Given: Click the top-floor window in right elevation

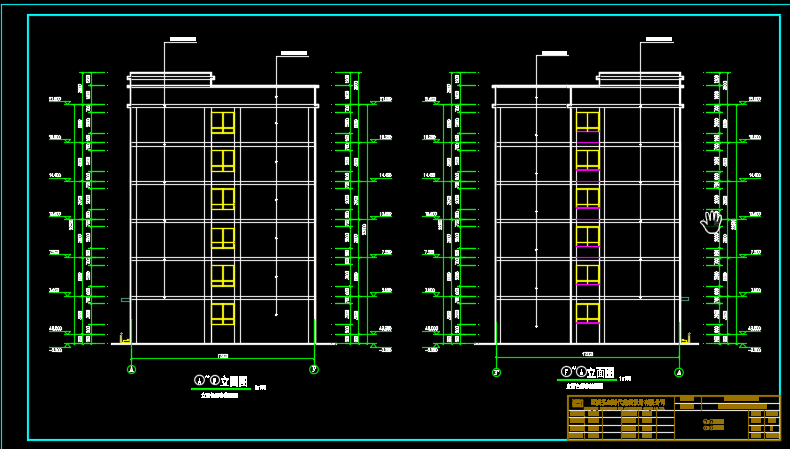Looking at the screenshot, I should pyautogui.click(x=587, y=122).
